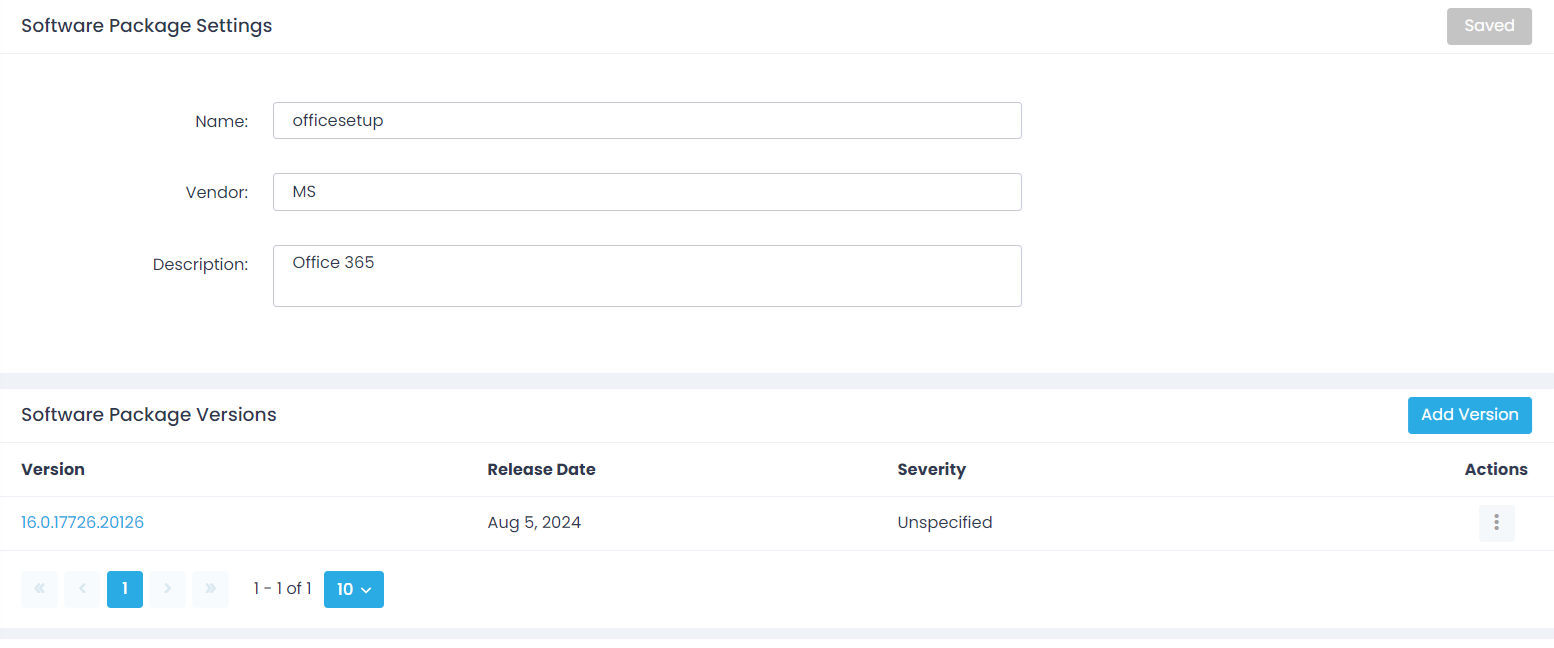Image resolution: width=1554 pixels, height=648 pixels.
Task: Click the Actions column header
Action: tap(1496, 469)
